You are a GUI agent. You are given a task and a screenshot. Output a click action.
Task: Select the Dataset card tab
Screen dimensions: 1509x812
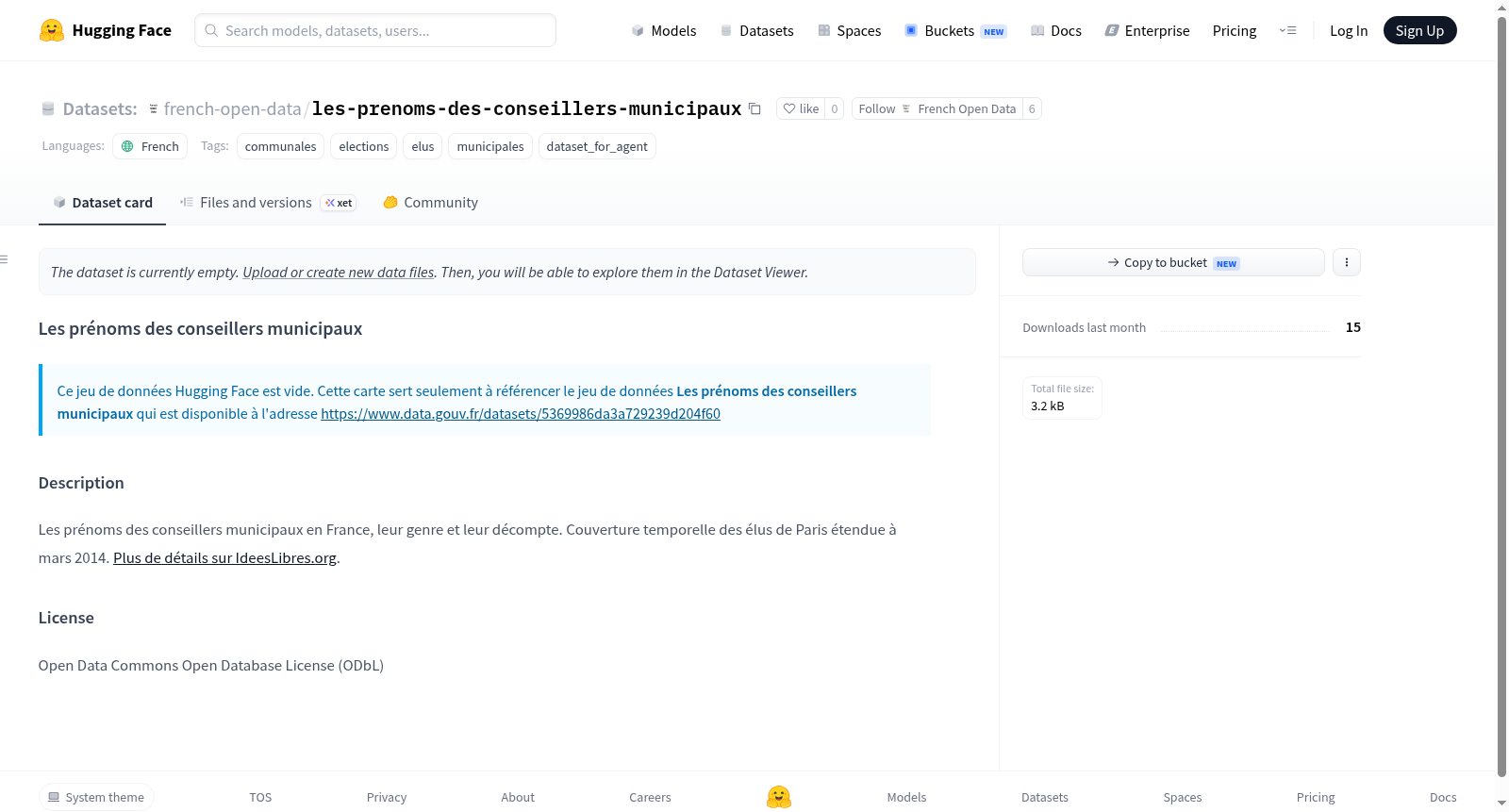(103, 202)
